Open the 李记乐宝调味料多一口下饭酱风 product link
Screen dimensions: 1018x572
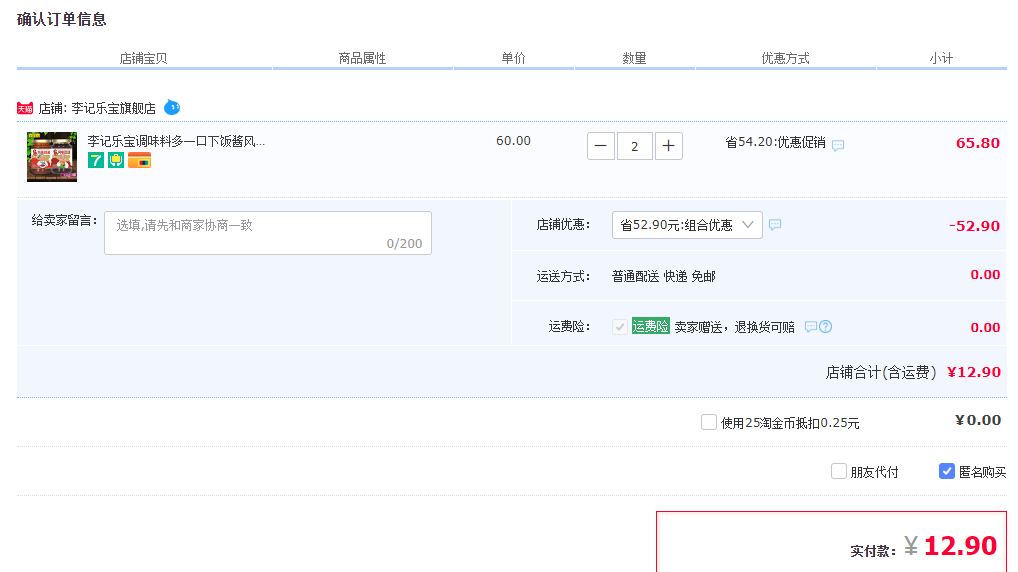coord(176,141)
